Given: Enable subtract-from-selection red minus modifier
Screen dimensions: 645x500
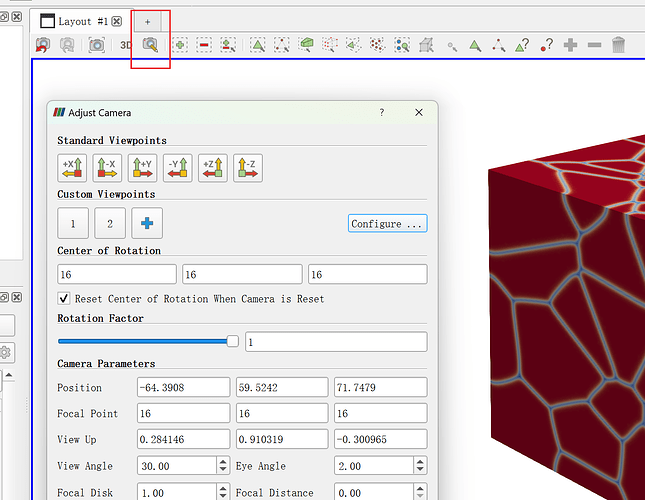Looking at the screenshot, I should pos(204,45).
